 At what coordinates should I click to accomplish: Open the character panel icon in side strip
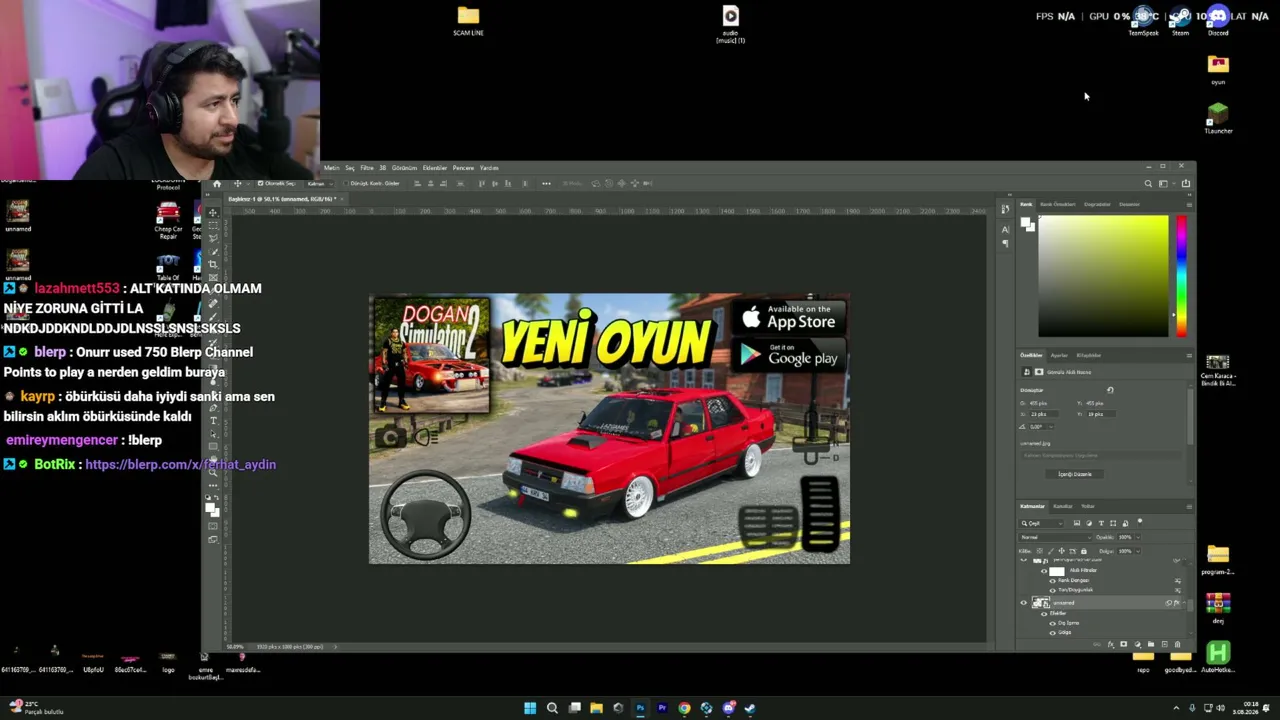tap(1005, 229)
